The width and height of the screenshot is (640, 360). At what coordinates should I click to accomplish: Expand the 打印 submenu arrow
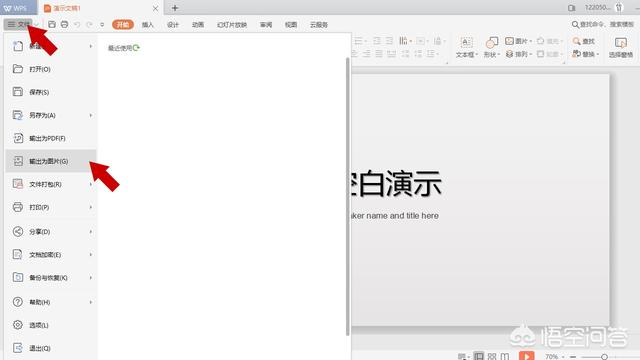(x=91, y=207)
